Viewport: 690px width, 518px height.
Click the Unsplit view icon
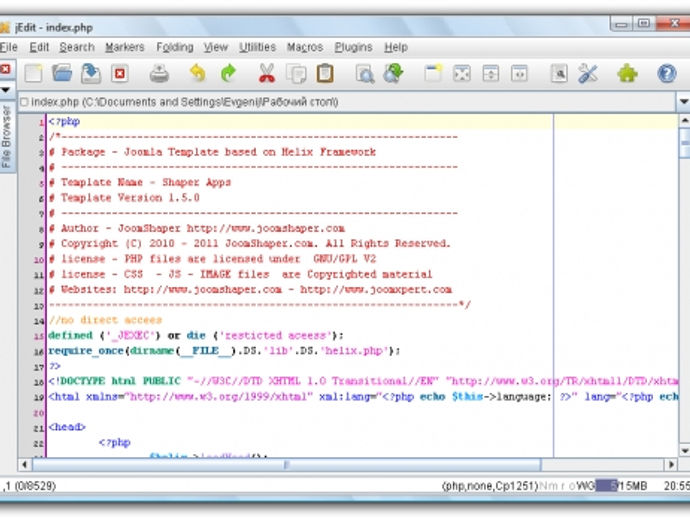(x=462, y=73)
